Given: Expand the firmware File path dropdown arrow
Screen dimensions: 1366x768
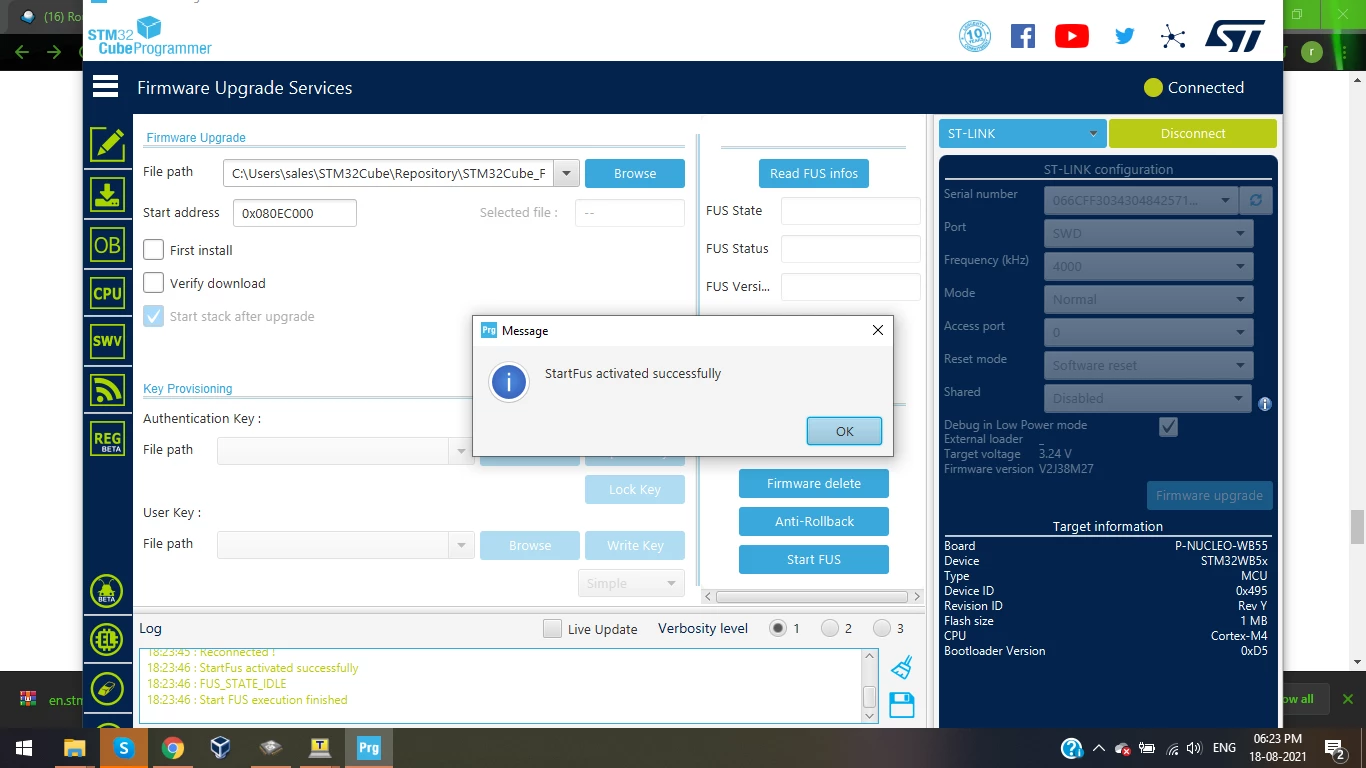Looking at the screenshot, I should pos(566,173).
